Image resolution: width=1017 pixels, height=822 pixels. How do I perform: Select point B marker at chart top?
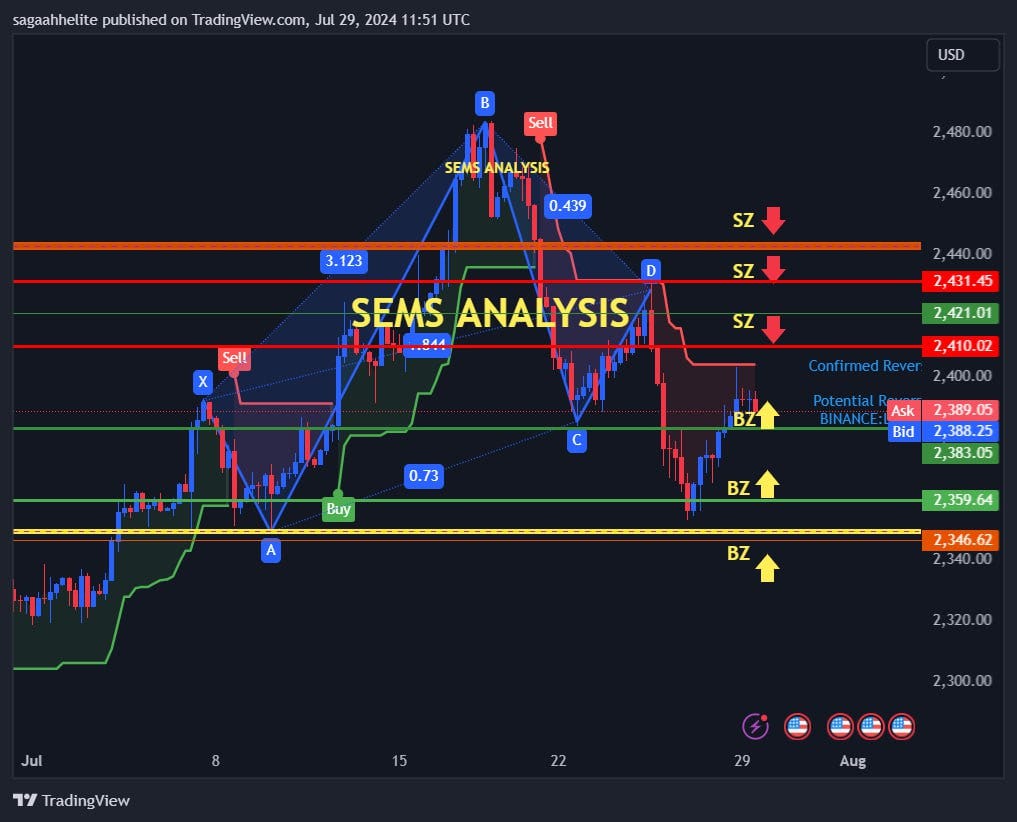click(484, 102)
